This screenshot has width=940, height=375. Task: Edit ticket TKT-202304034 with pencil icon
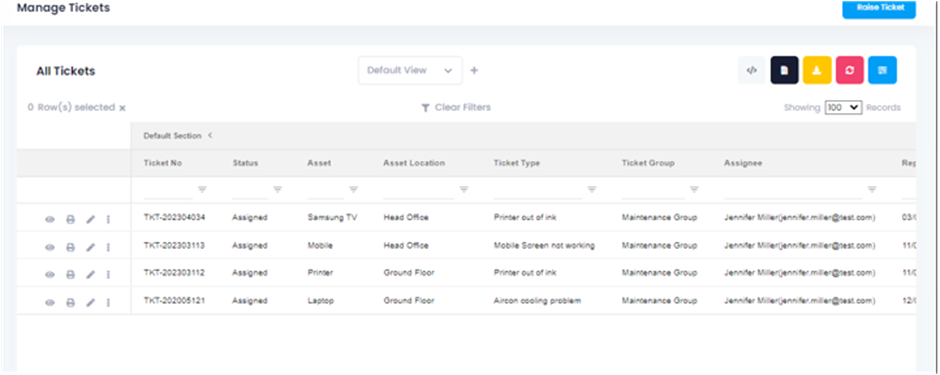91,220
